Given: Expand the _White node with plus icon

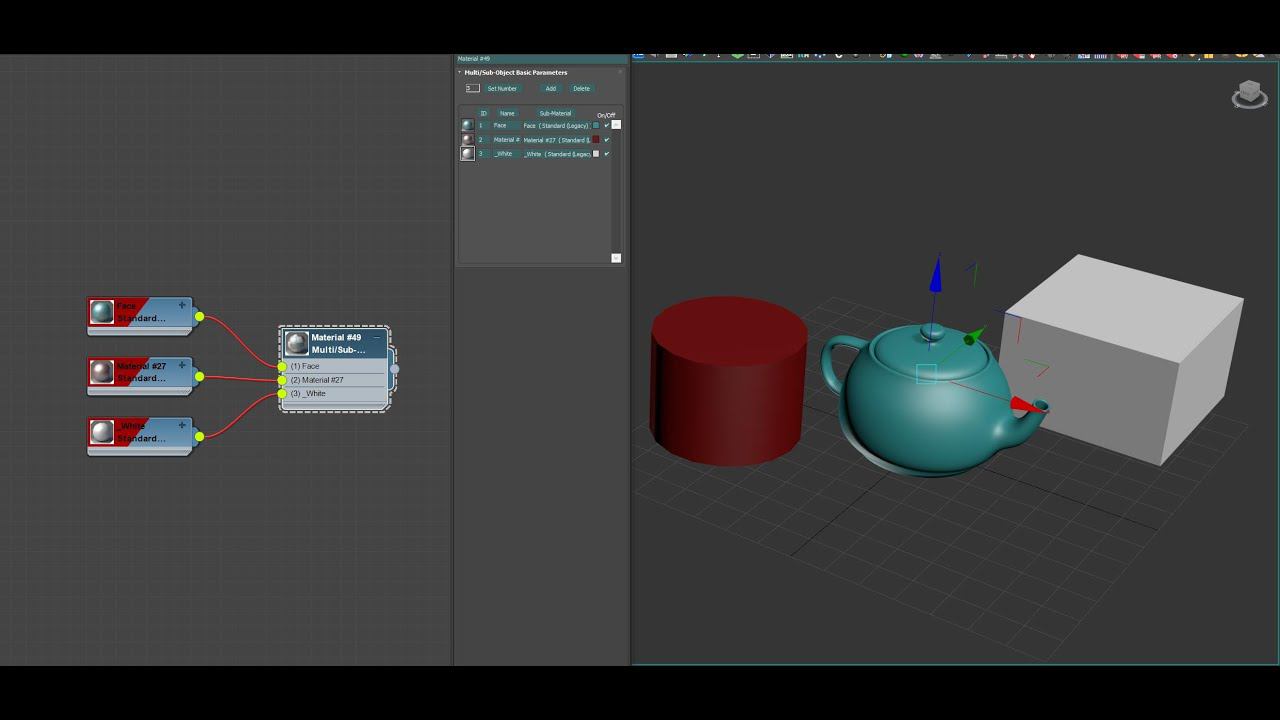Looking at the screenshot, I should click(182, 425).
